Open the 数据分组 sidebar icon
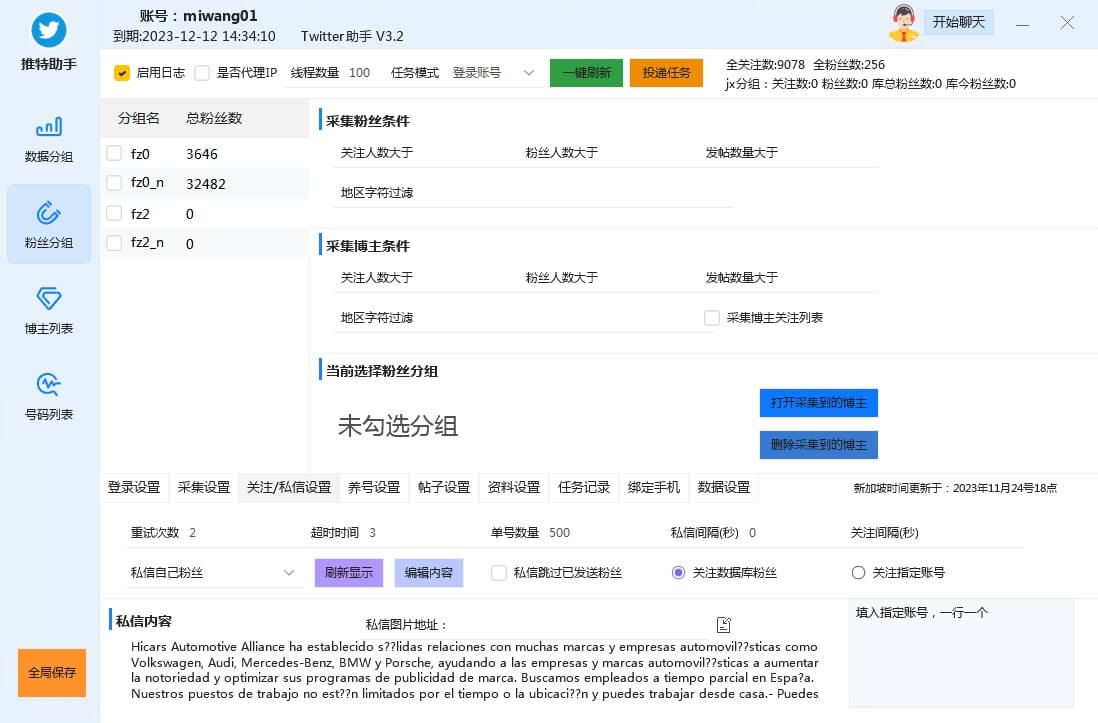The height and width of the screenshot is (723, 1098). pyautogui.click(x=49, y=127)
